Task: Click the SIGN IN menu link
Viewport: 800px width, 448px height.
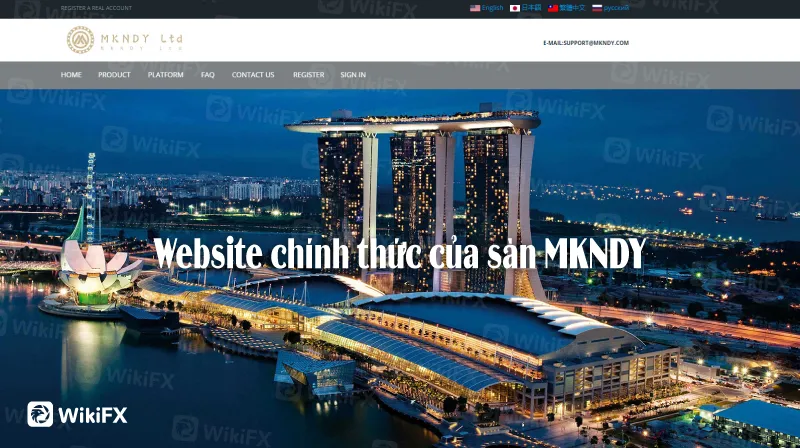Action: (x=353, y=74)
